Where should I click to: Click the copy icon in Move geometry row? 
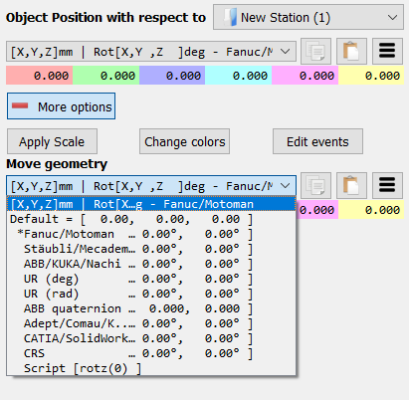pyautogui.click(x=316, y=185)
